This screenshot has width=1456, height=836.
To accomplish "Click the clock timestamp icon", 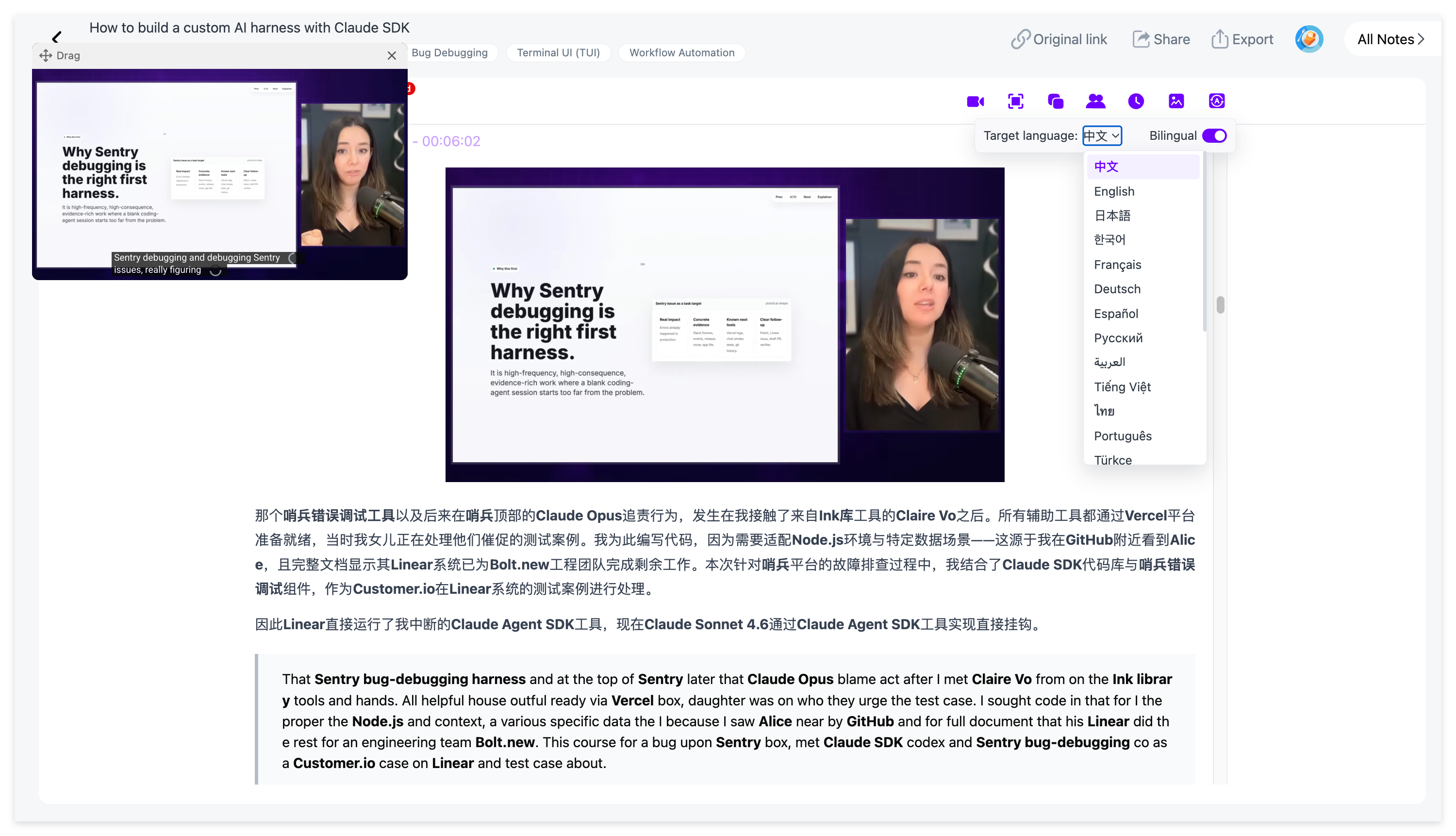I will tap(1136, 101).
